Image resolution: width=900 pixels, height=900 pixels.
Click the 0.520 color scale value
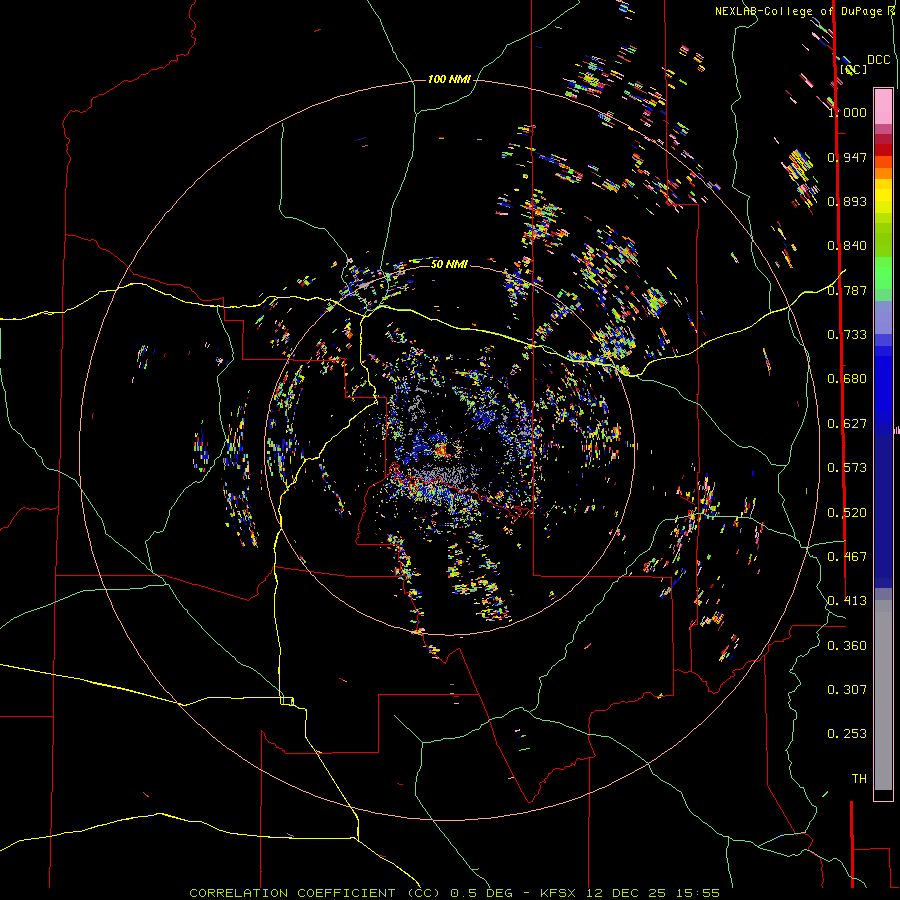click(x=847, y=513)
